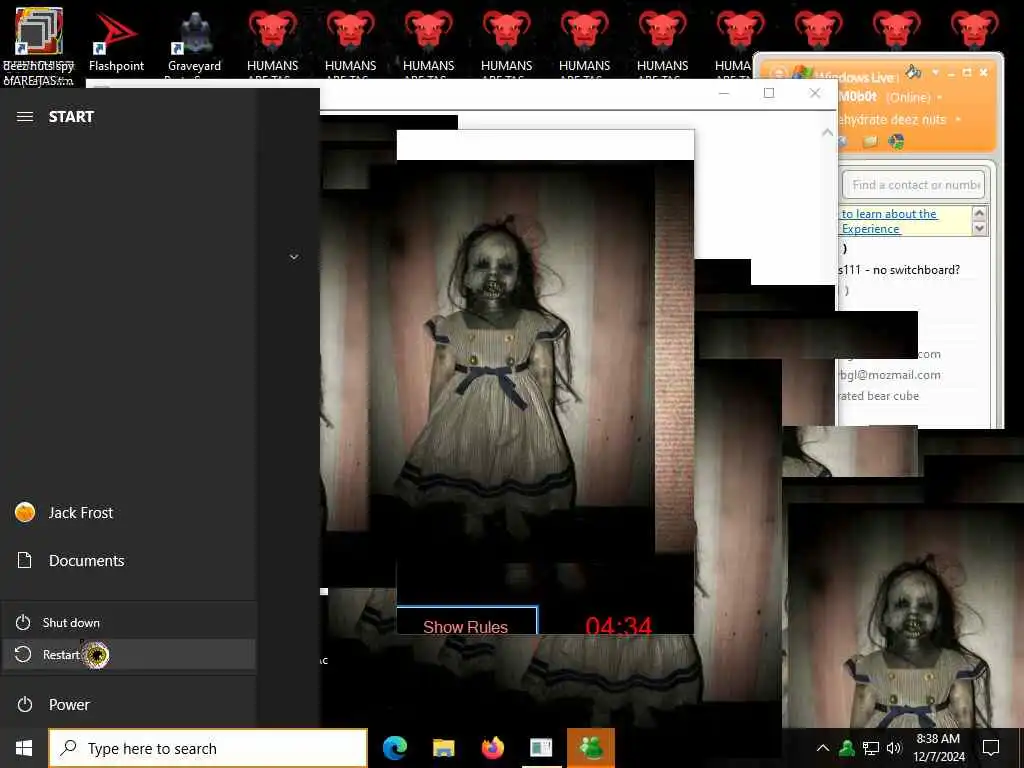
Task: Click the paintbrush color scheme icon in Messenger
Action: click(x=913, y=72)
